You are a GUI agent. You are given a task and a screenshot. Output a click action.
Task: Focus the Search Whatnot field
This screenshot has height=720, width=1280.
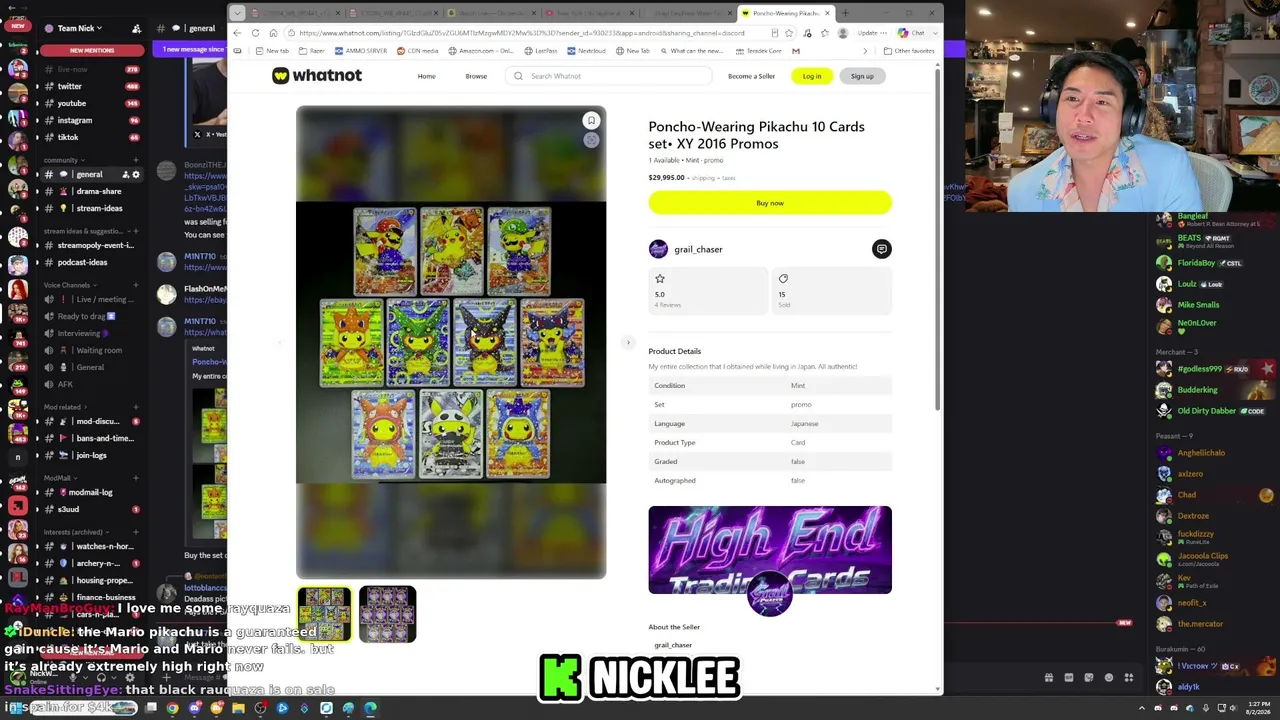(x=610, y=76)
